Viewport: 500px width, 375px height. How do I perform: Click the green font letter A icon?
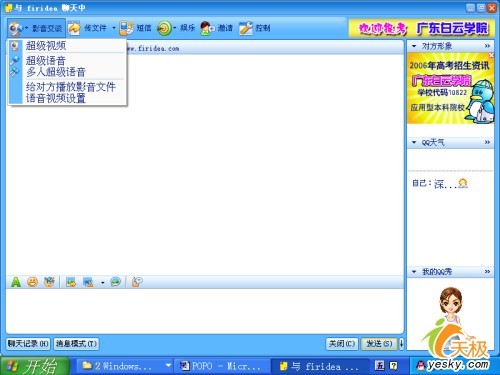point(15,282)
